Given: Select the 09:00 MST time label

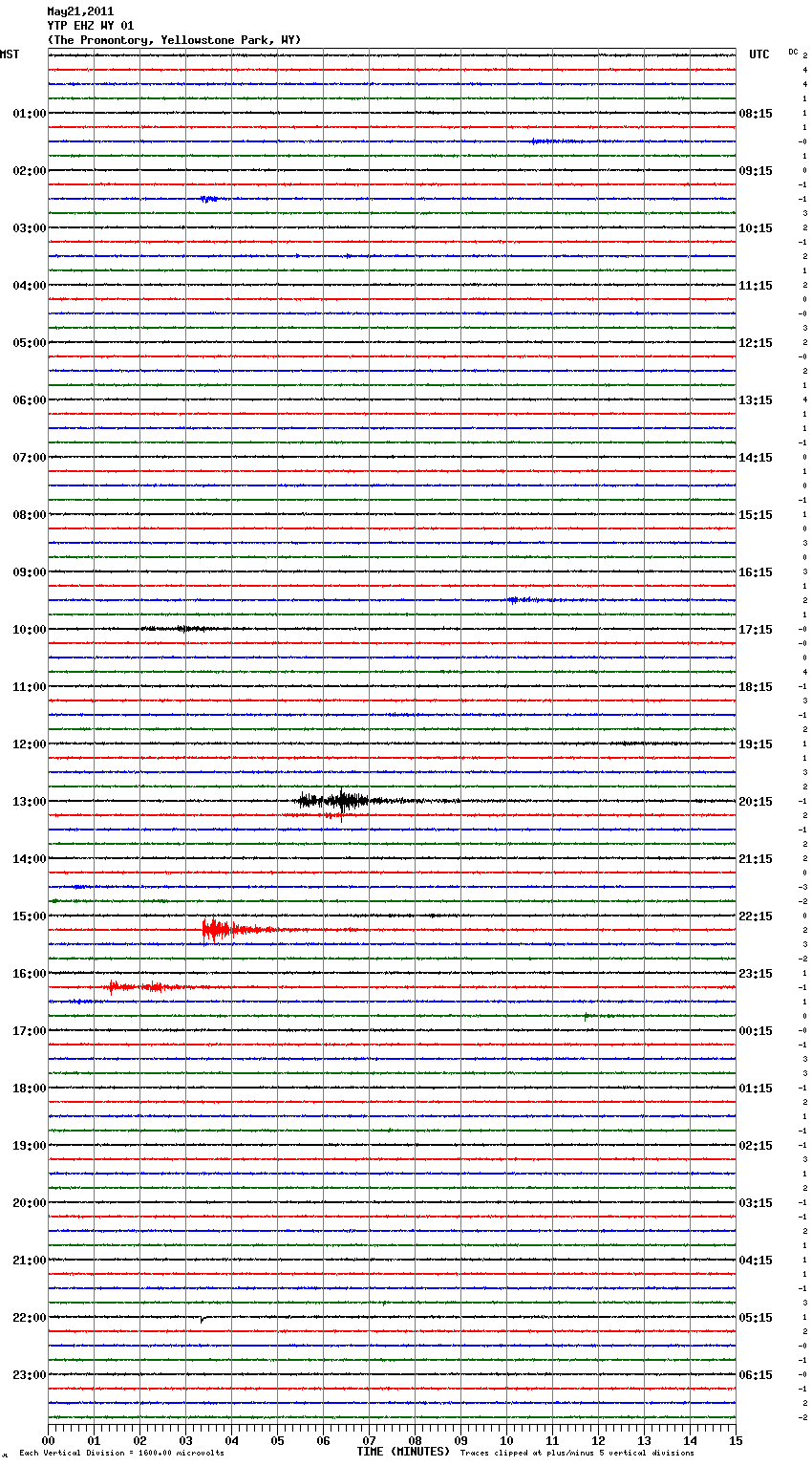Looking at the screenshot, I should (x=30, y=572).
